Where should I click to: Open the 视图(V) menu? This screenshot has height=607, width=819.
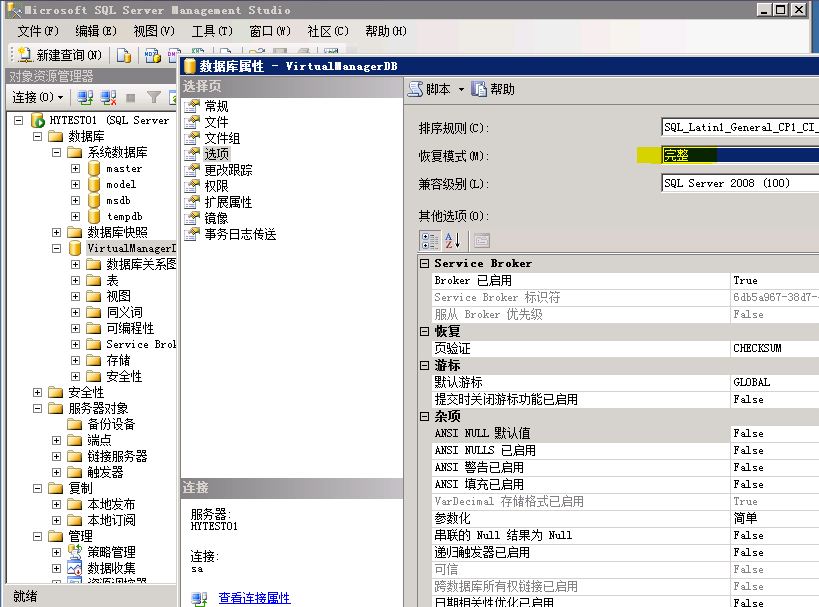point(153,31)
